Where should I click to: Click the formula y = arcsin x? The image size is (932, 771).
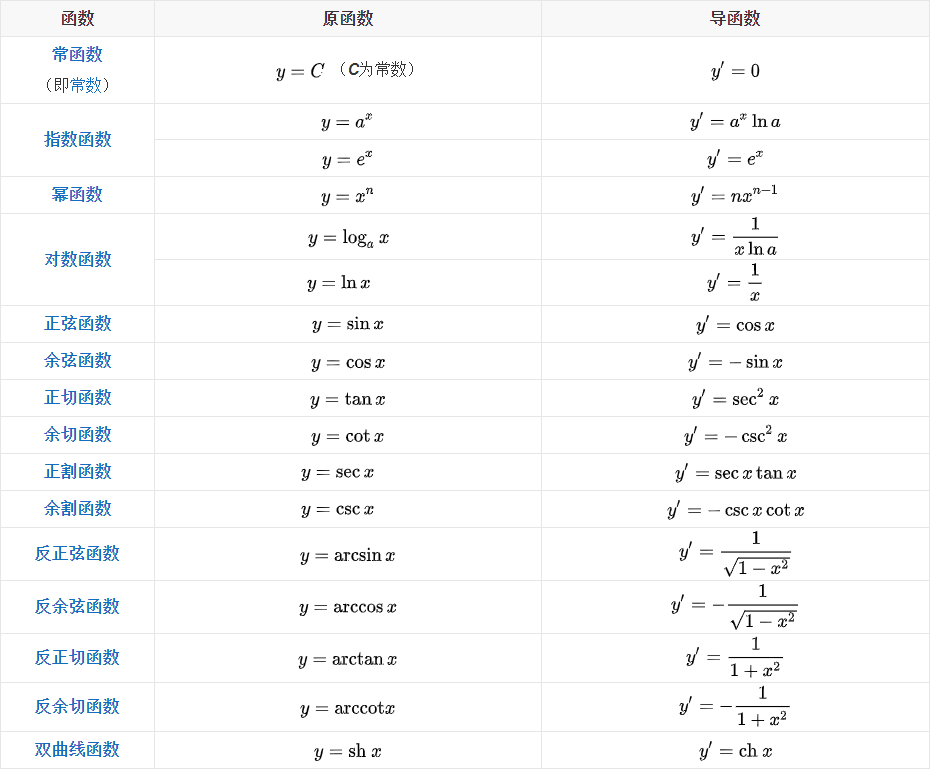coord(348,556)
